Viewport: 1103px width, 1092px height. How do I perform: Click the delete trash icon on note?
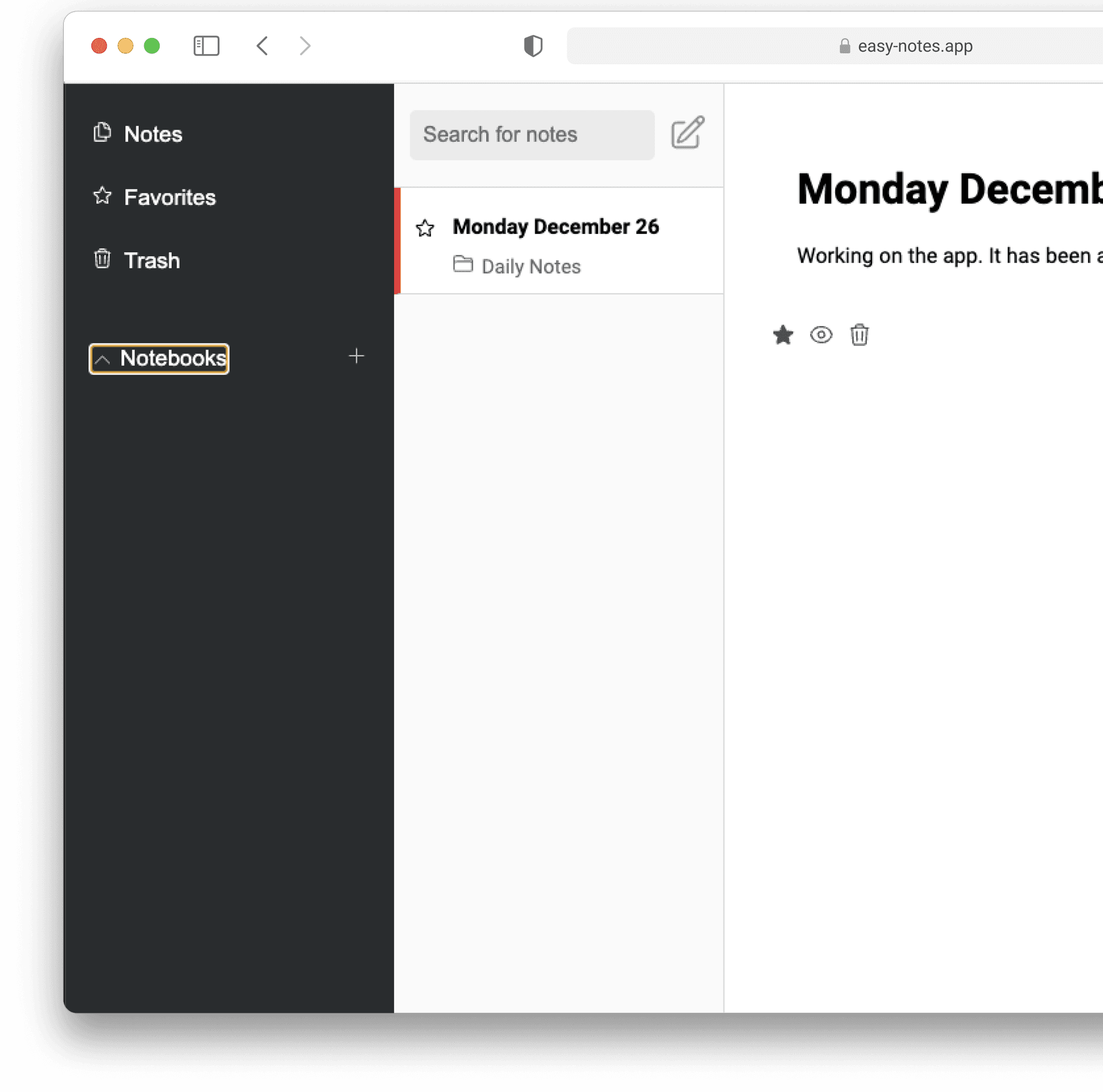[x=857, y=334]
